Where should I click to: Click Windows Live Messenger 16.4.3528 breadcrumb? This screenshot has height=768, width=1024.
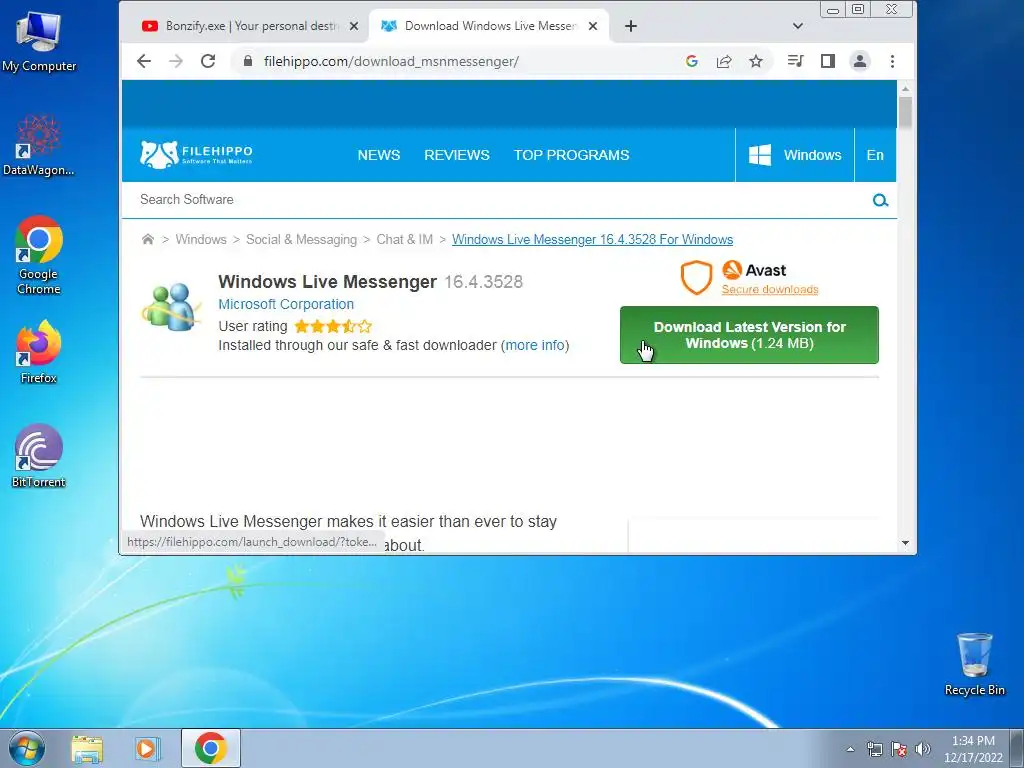pyautogui.click(x=592, y=239)
